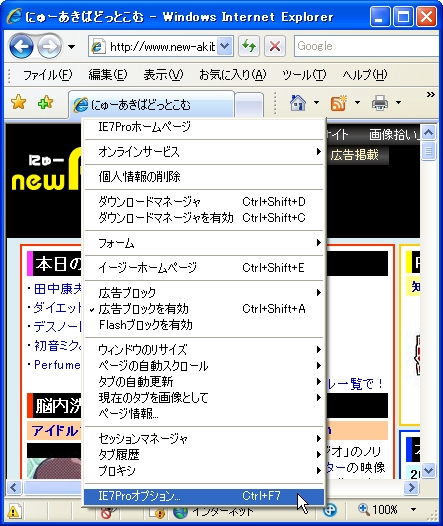
Task: Click the blank New Tab button
Action: pos(249,105)
